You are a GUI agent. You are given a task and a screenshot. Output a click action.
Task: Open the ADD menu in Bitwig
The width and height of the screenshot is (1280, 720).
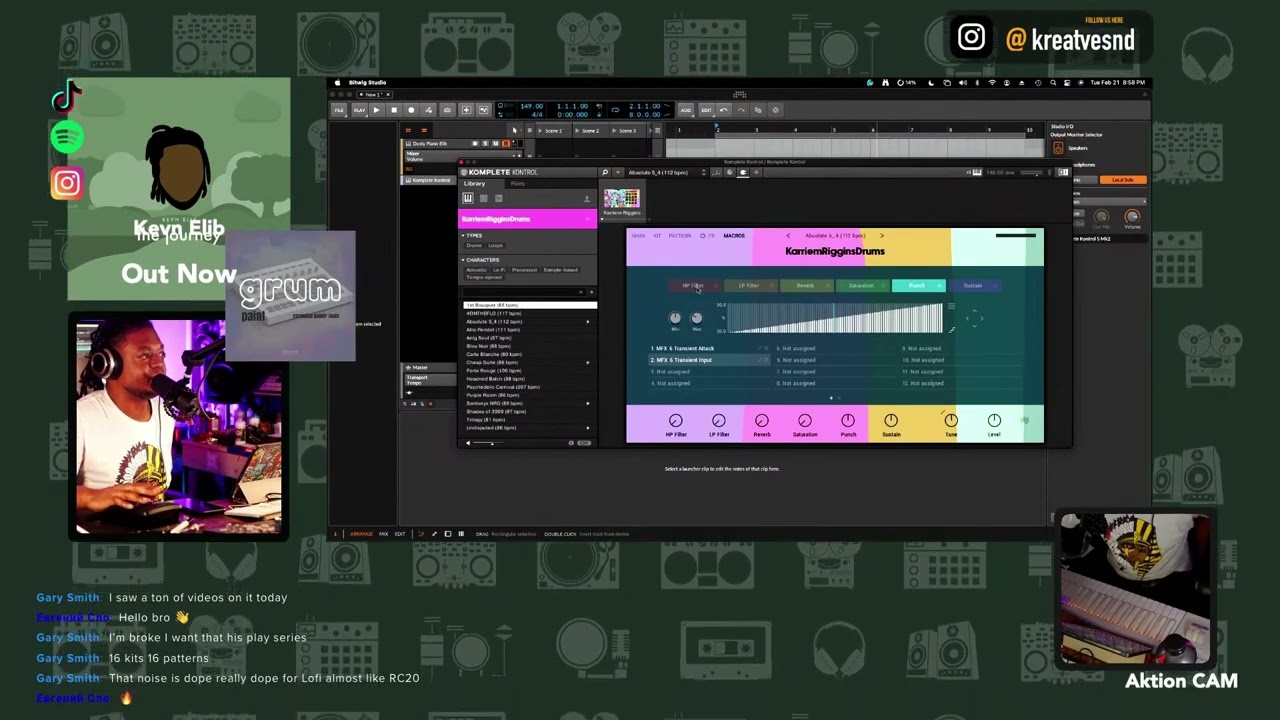pos(686,110)
